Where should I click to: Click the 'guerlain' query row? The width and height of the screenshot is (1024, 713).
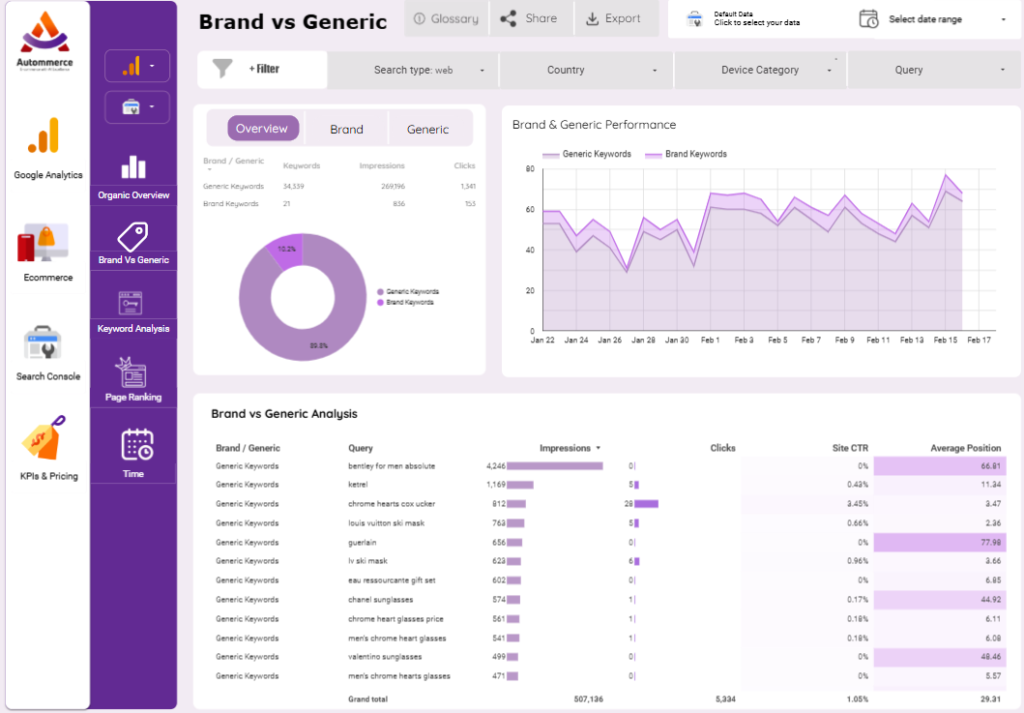362,543
